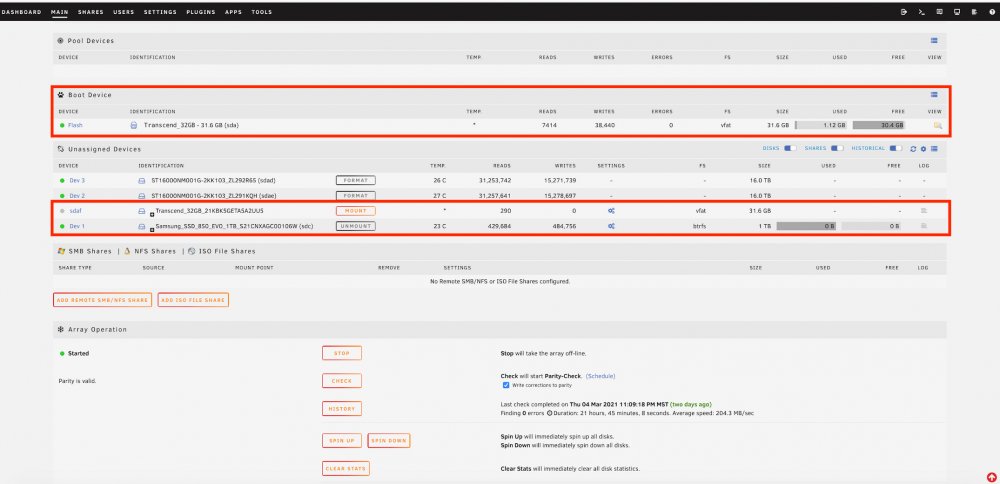Open the log icon for Dev 1 row
This screenshot has width=1000, height=484.
point(924,226)
